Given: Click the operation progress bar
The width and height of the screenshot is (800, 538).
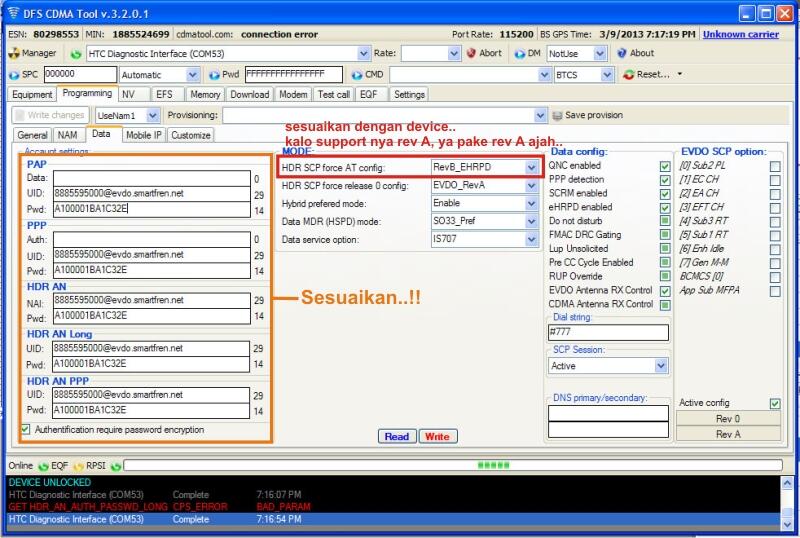Looking at the screenshot, I should pos(453,466).
